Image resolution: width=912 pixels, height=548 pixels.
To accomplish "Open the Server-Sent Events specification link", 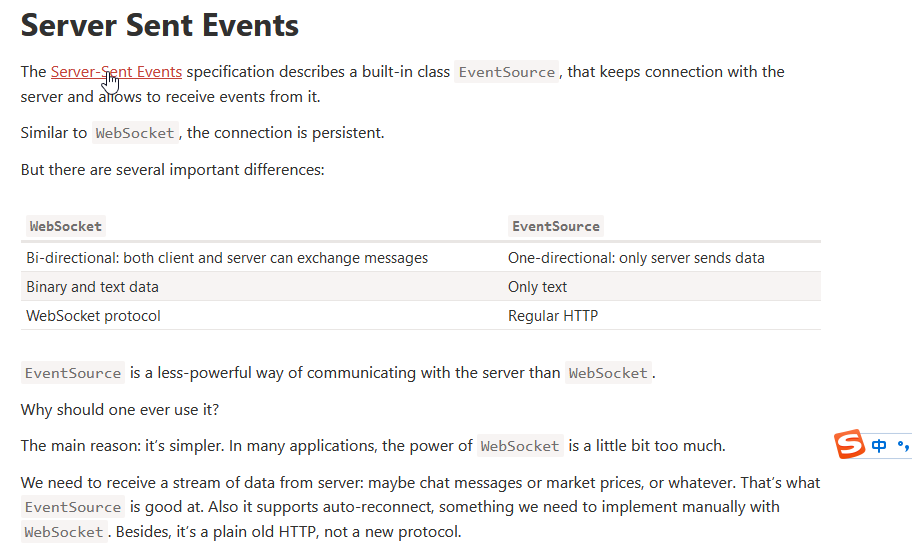I will (116, 72).
